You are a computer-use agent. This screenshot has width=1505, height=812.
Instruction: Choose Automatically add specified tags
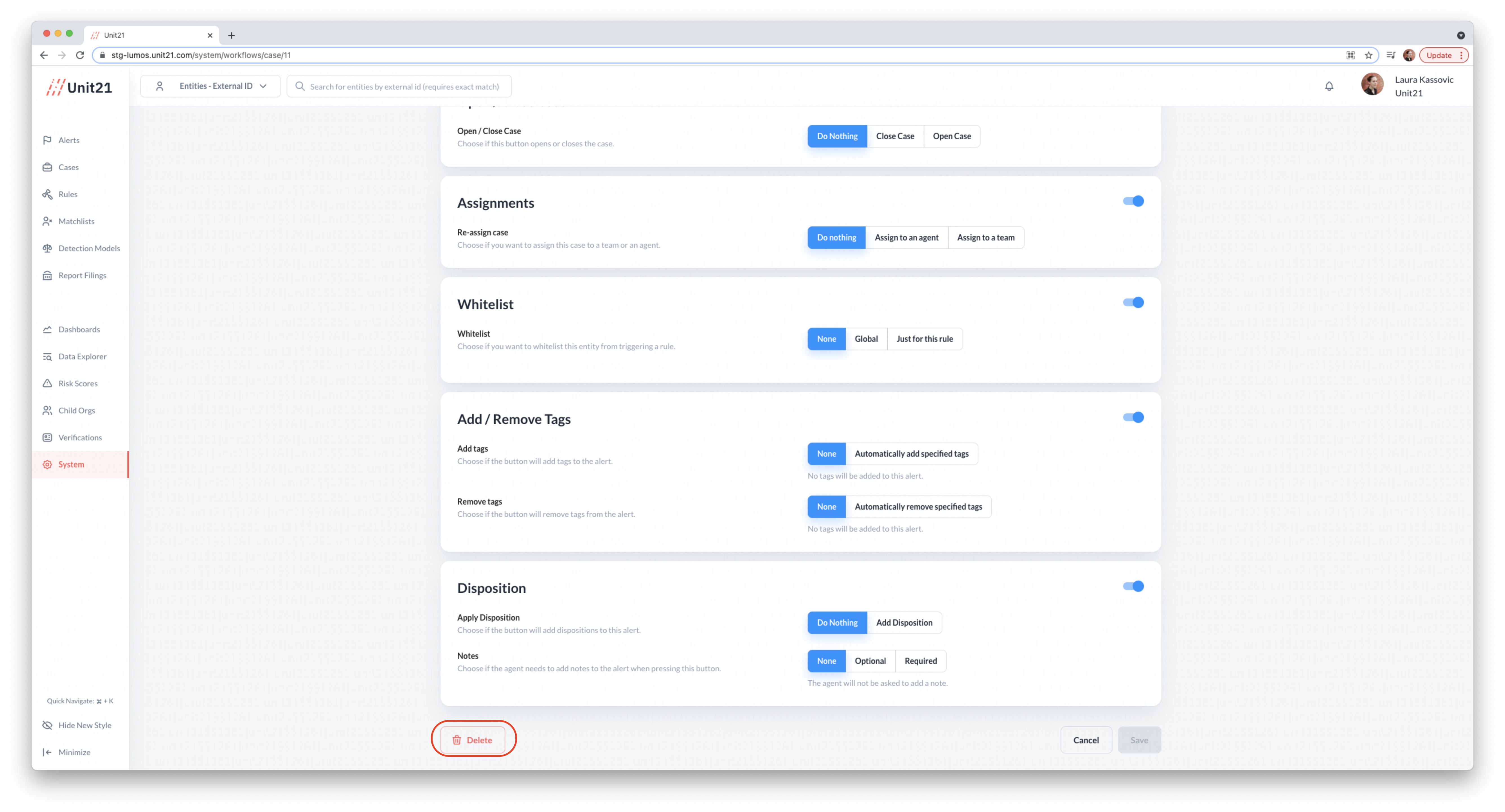tap(911, 454)
